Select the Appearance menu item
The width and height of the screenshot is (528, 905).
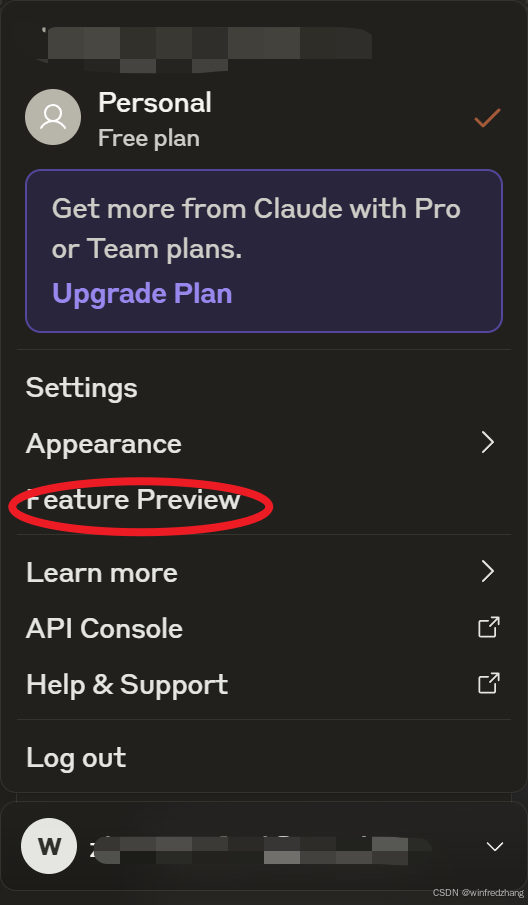pos(264,443)
